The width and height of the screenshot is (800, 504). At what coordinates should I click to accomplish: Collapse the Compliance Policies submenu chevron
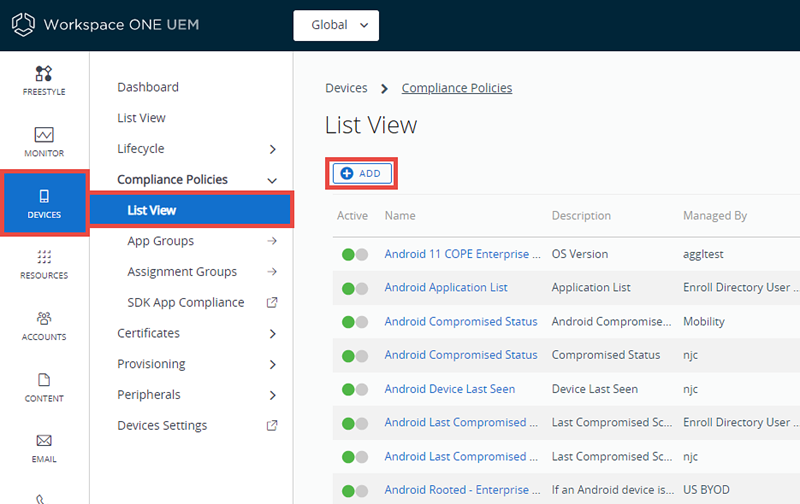click(x=272, y=180)
